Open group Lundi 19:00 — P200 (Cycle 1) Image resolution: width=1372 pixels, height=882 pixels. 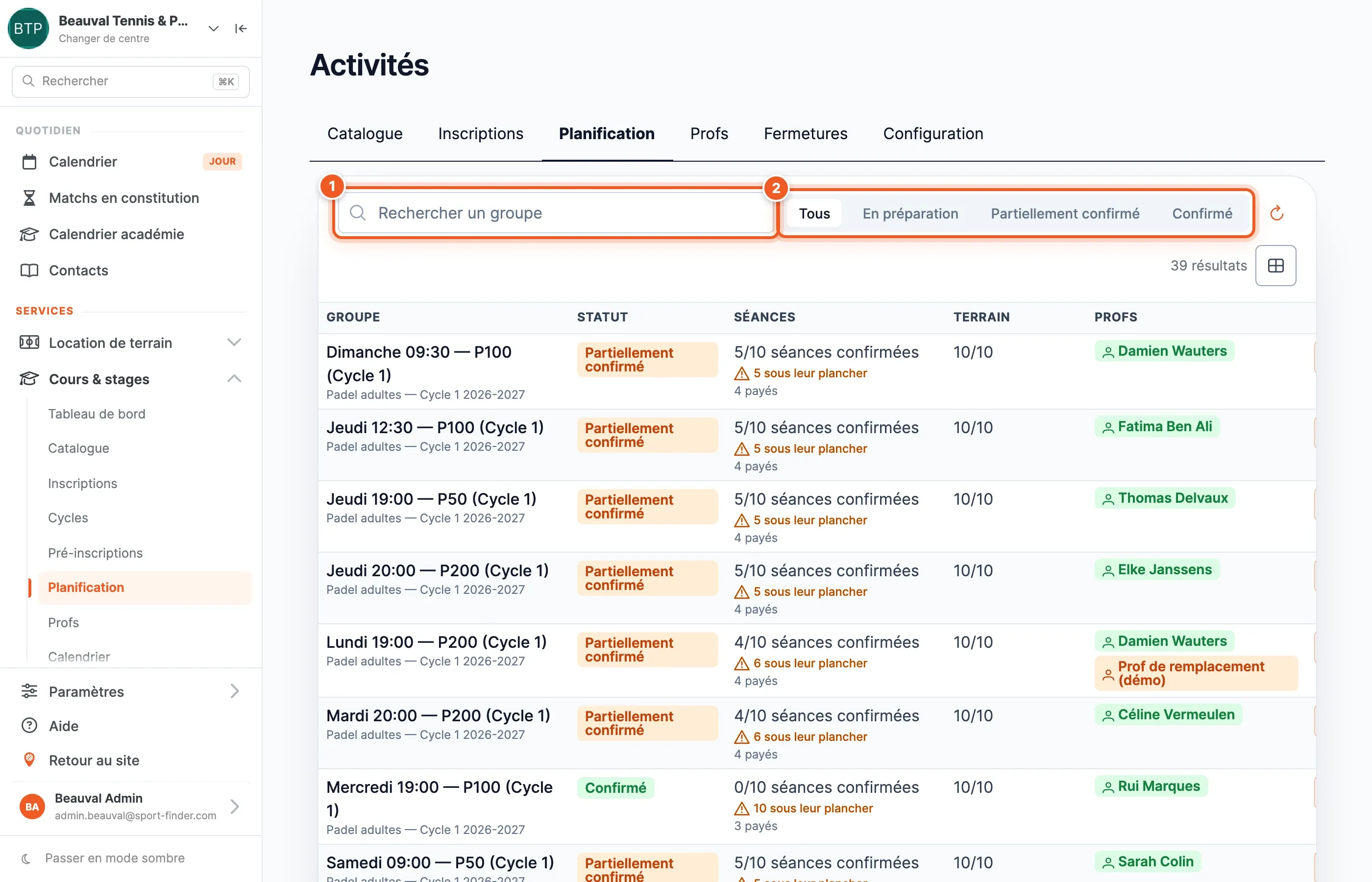[436, 642]
